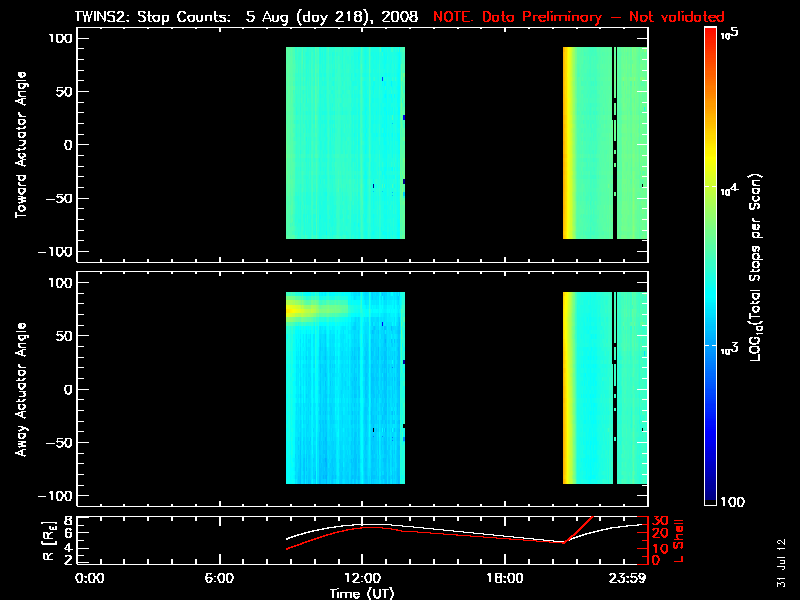Screen dimensions: 800x600
Task: Select the 'Toward Actuator Angle' axis label
Action: [21, 145]
